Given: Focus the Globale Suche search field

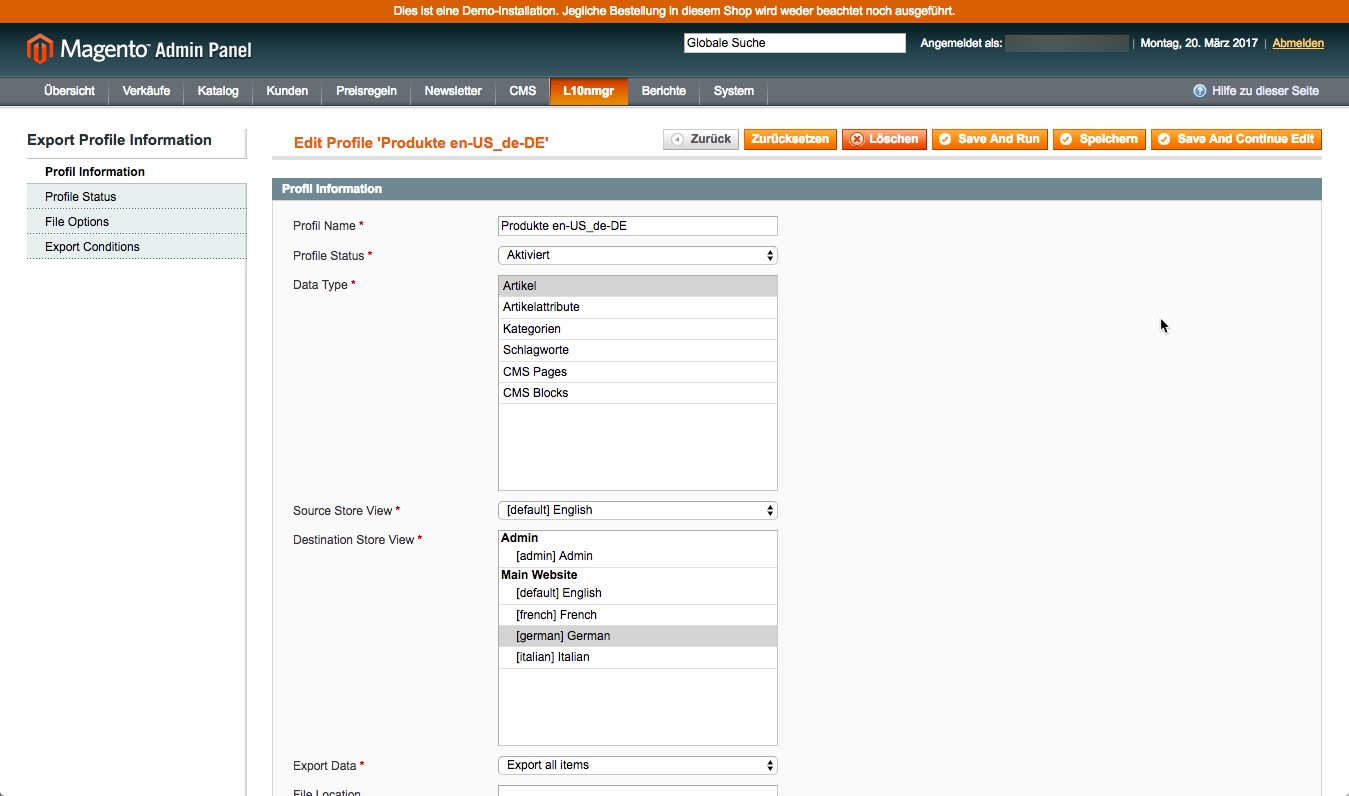Looking at the screenshot, I should point(794,43).
